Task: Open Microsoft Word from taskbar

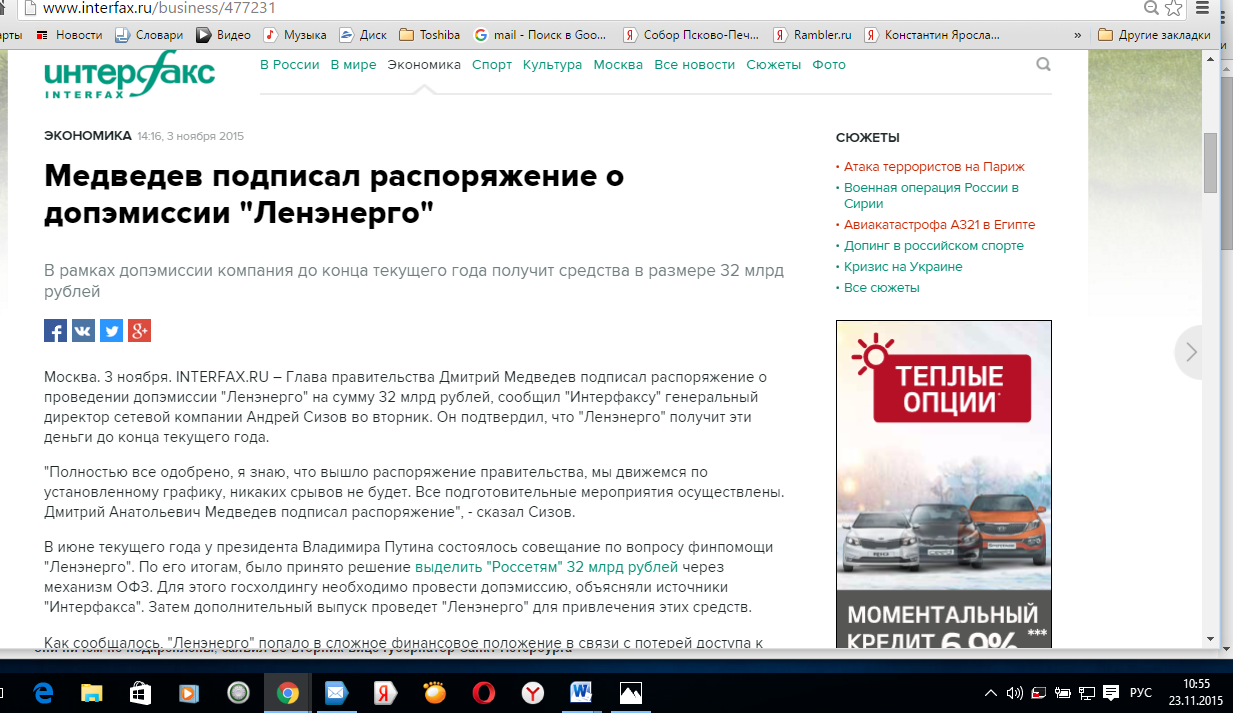Action: 582,692
